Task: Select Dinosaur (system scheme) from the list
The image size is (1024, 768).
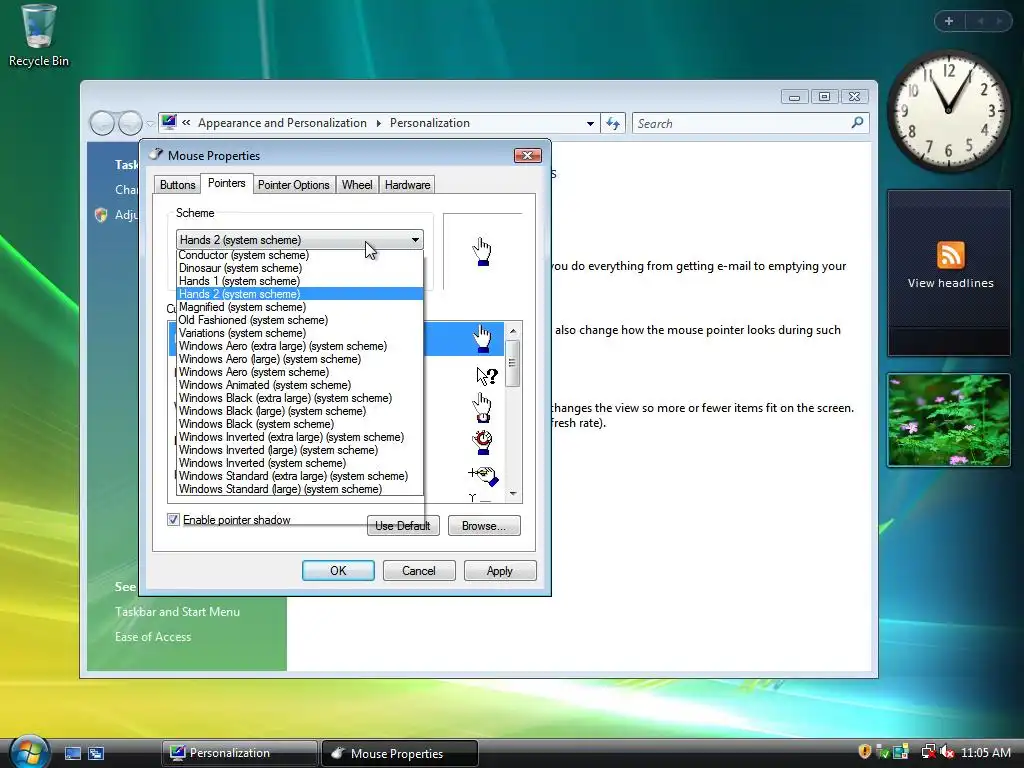Action: 300,268
